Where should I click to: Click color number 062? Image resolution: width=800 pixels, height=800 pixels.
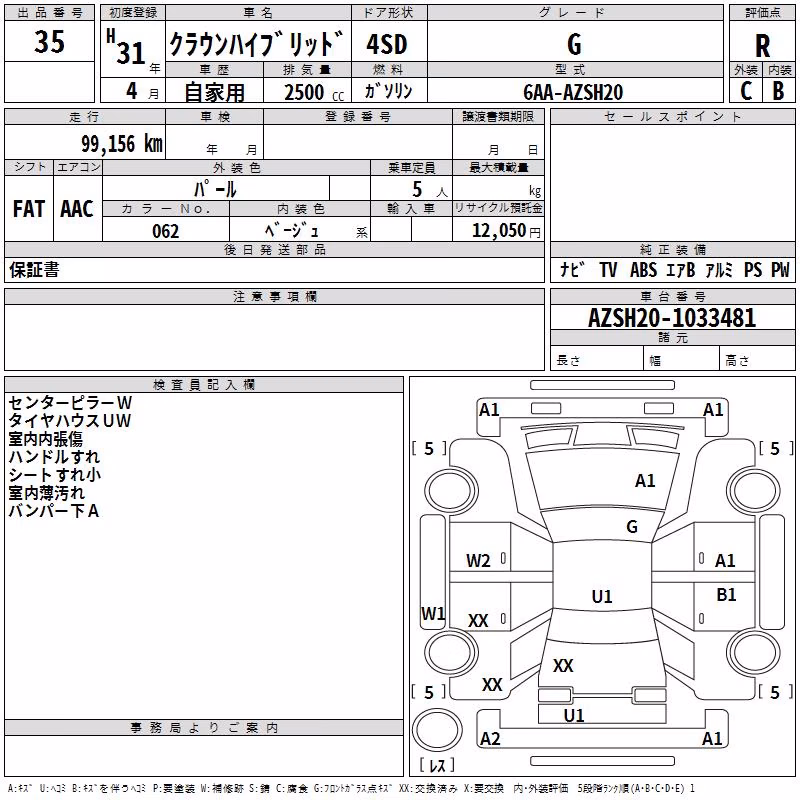(166, 231)
